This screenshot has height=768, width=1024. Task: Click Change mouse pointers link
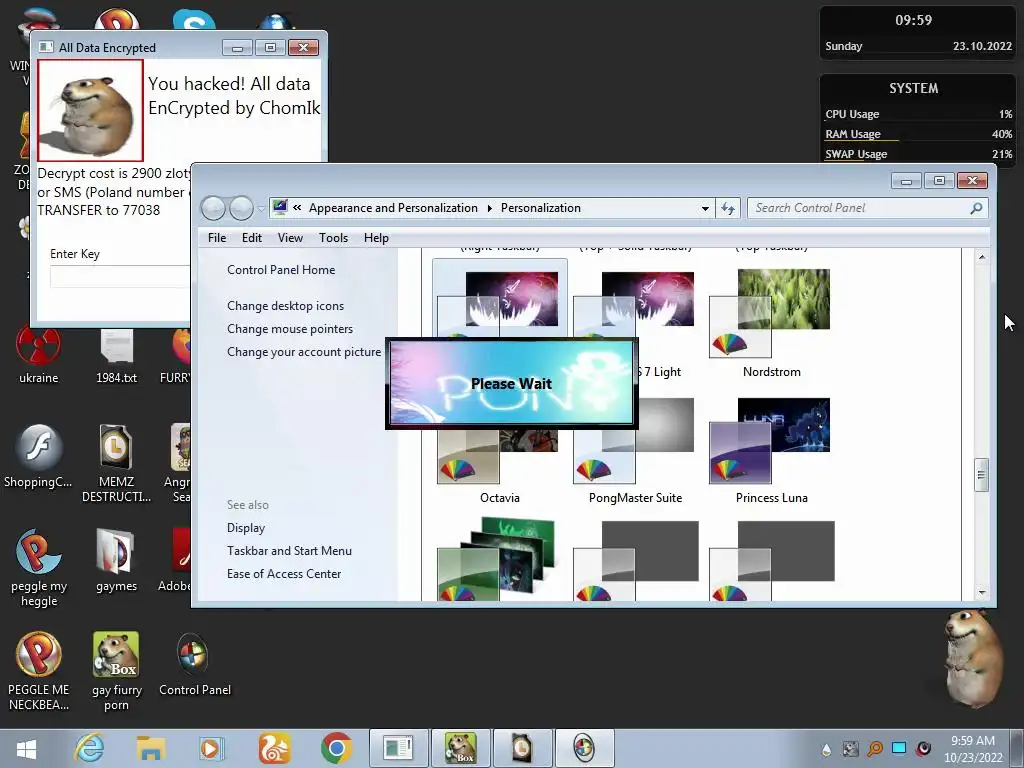click(x=290, y=328)
